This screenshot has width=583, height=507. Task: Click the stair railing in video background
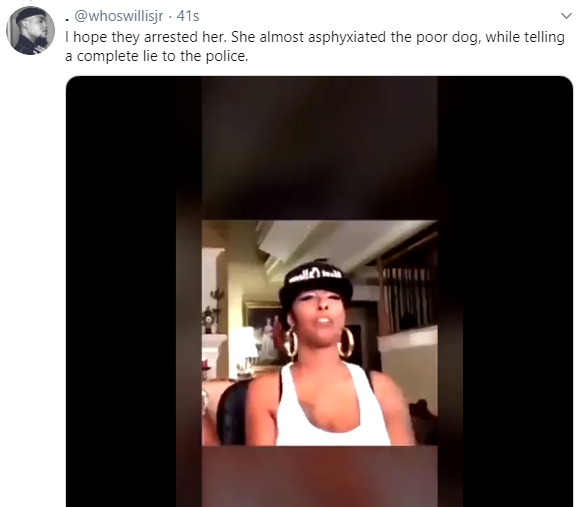point(407,297)
